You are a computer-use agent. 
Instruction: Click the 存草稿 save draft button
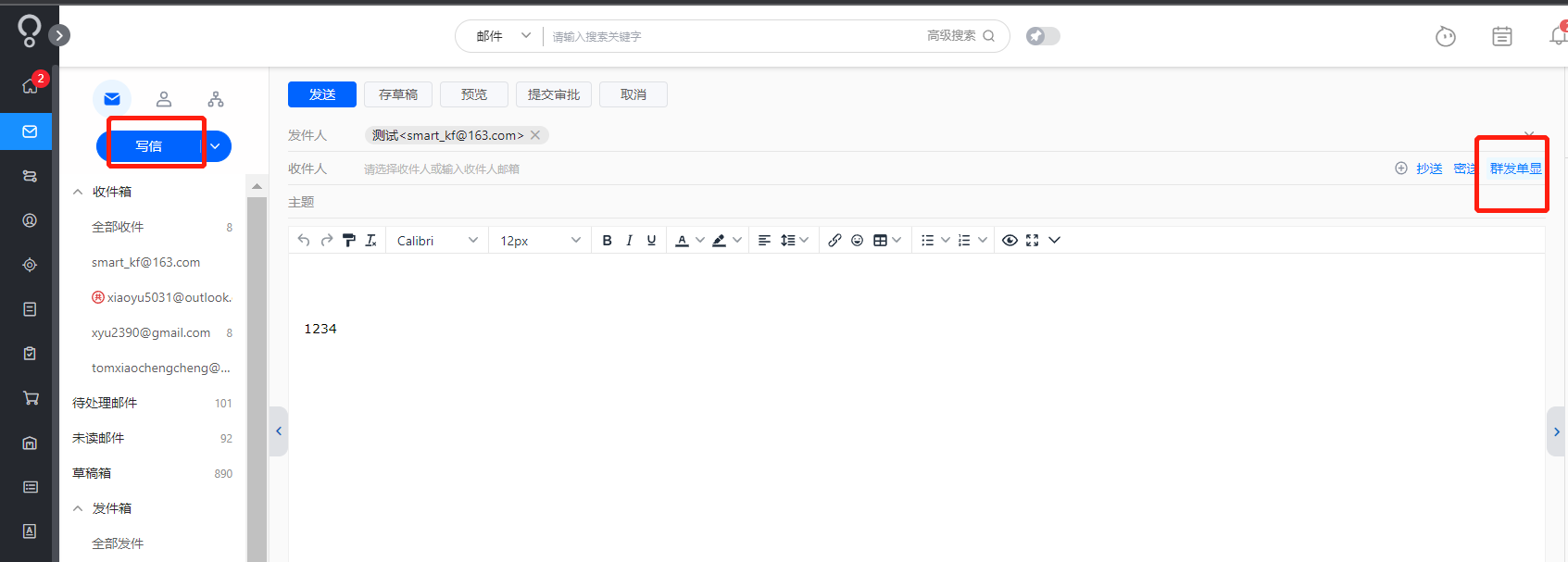(x=398, y=94)
